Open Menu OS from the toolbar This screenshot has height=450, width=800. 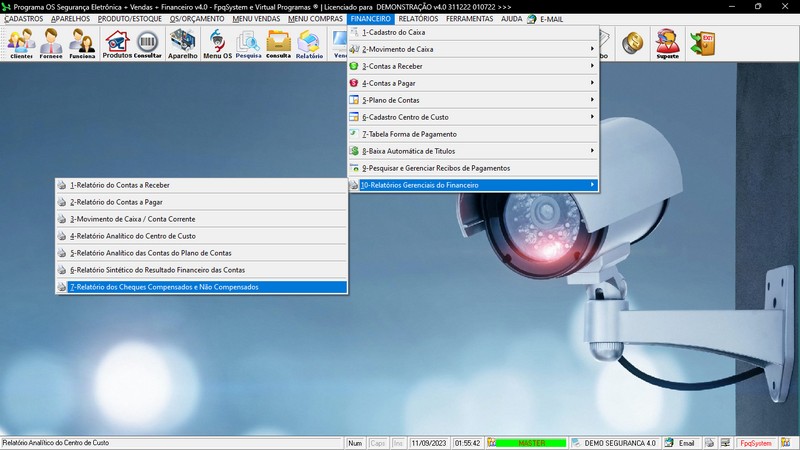tap(217, 43)
